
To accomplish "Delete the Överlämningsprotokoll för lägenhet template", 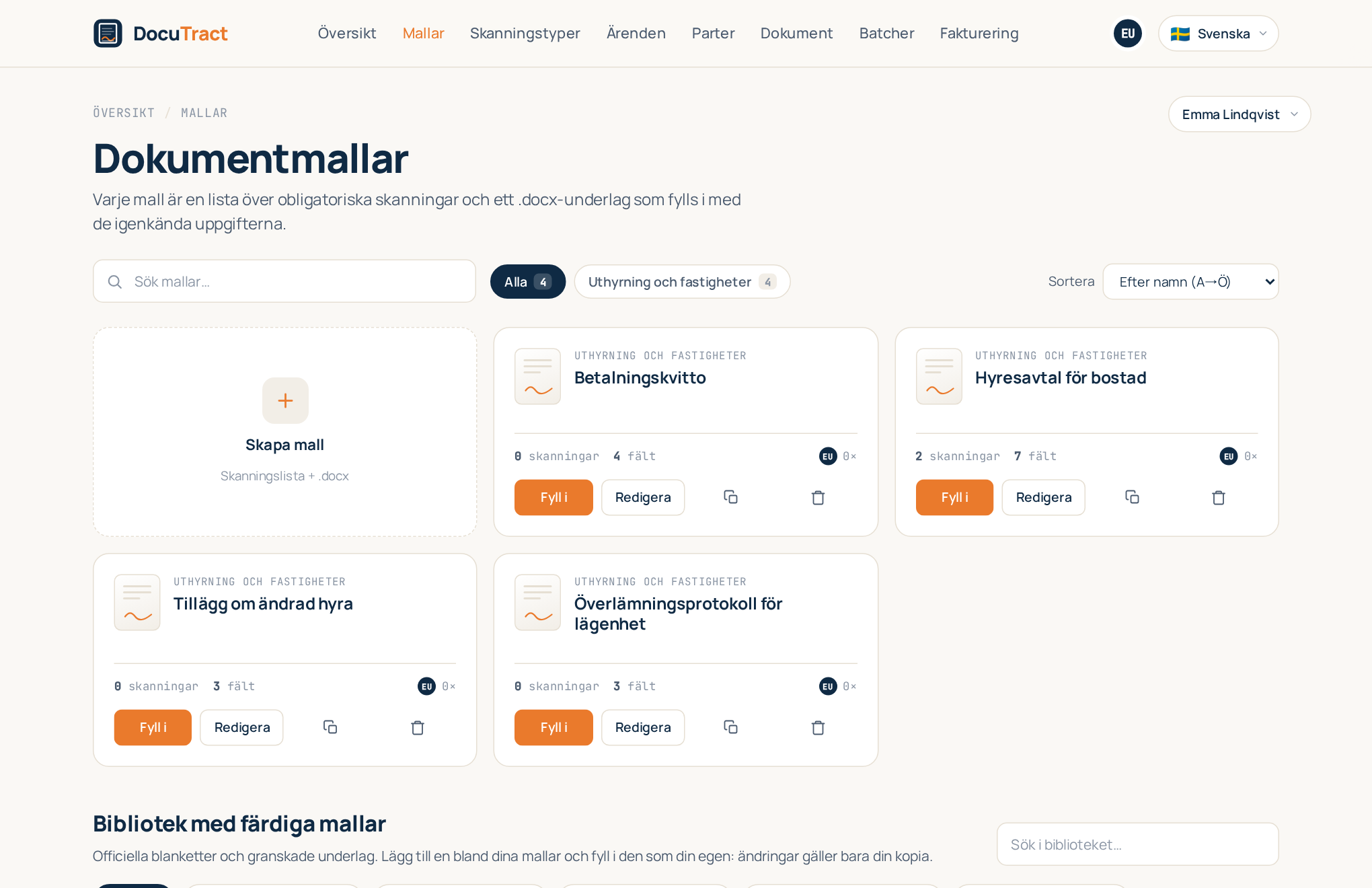I will click(x=818, y=727).
